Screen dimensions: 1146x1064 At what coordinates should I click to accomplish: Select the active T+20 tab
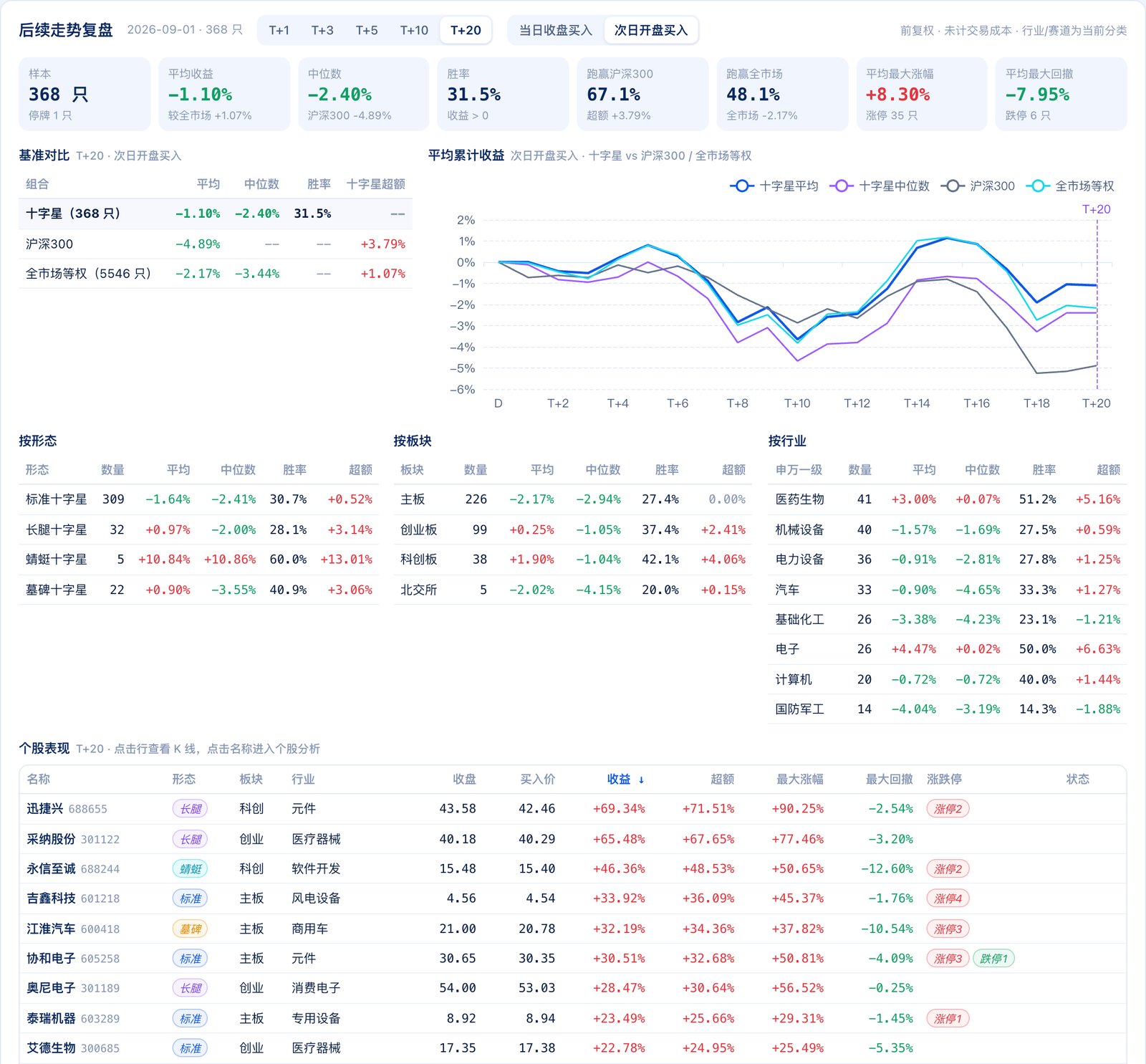click(466, 30)
